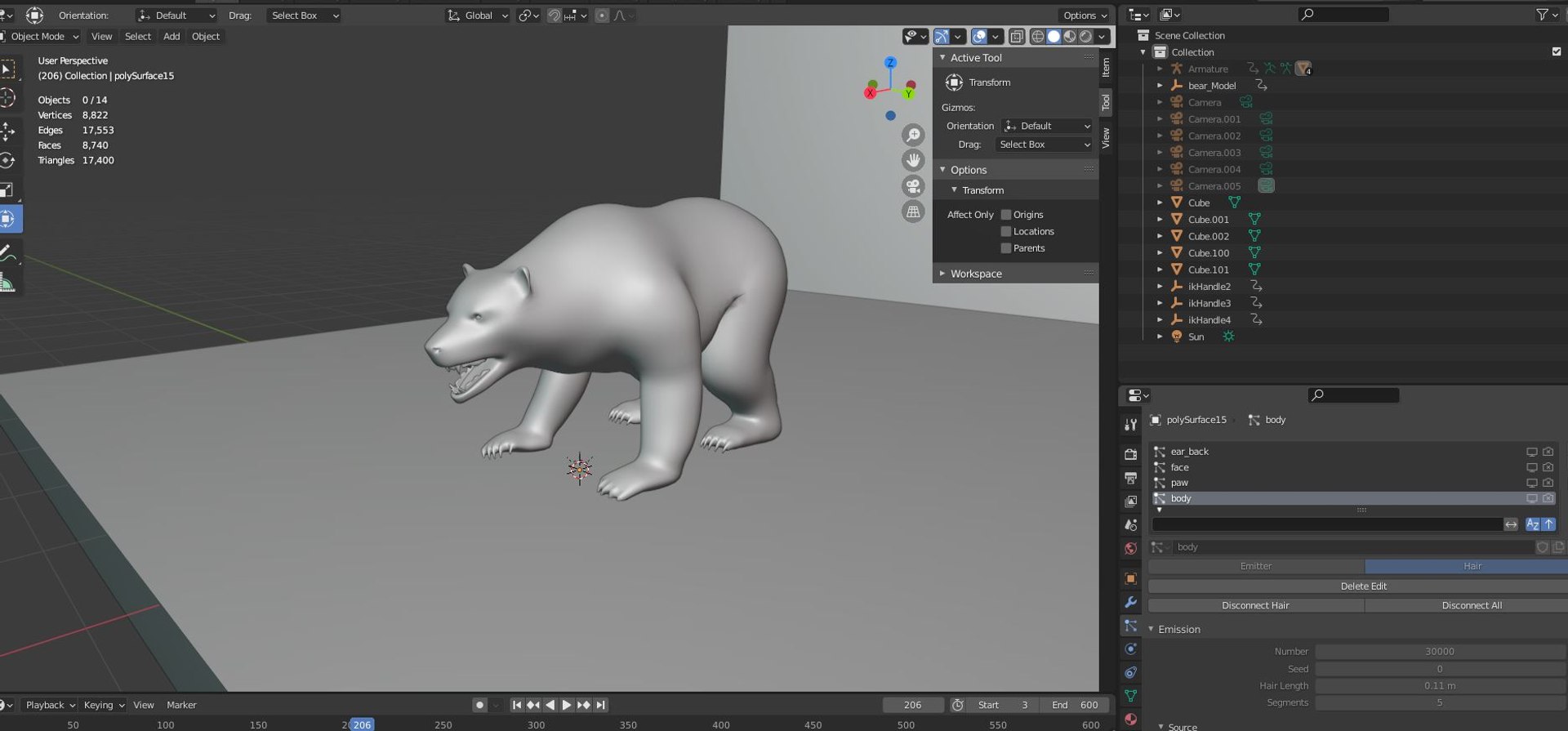
Task: Open the Output properties tab
Action: point(1130,478)
